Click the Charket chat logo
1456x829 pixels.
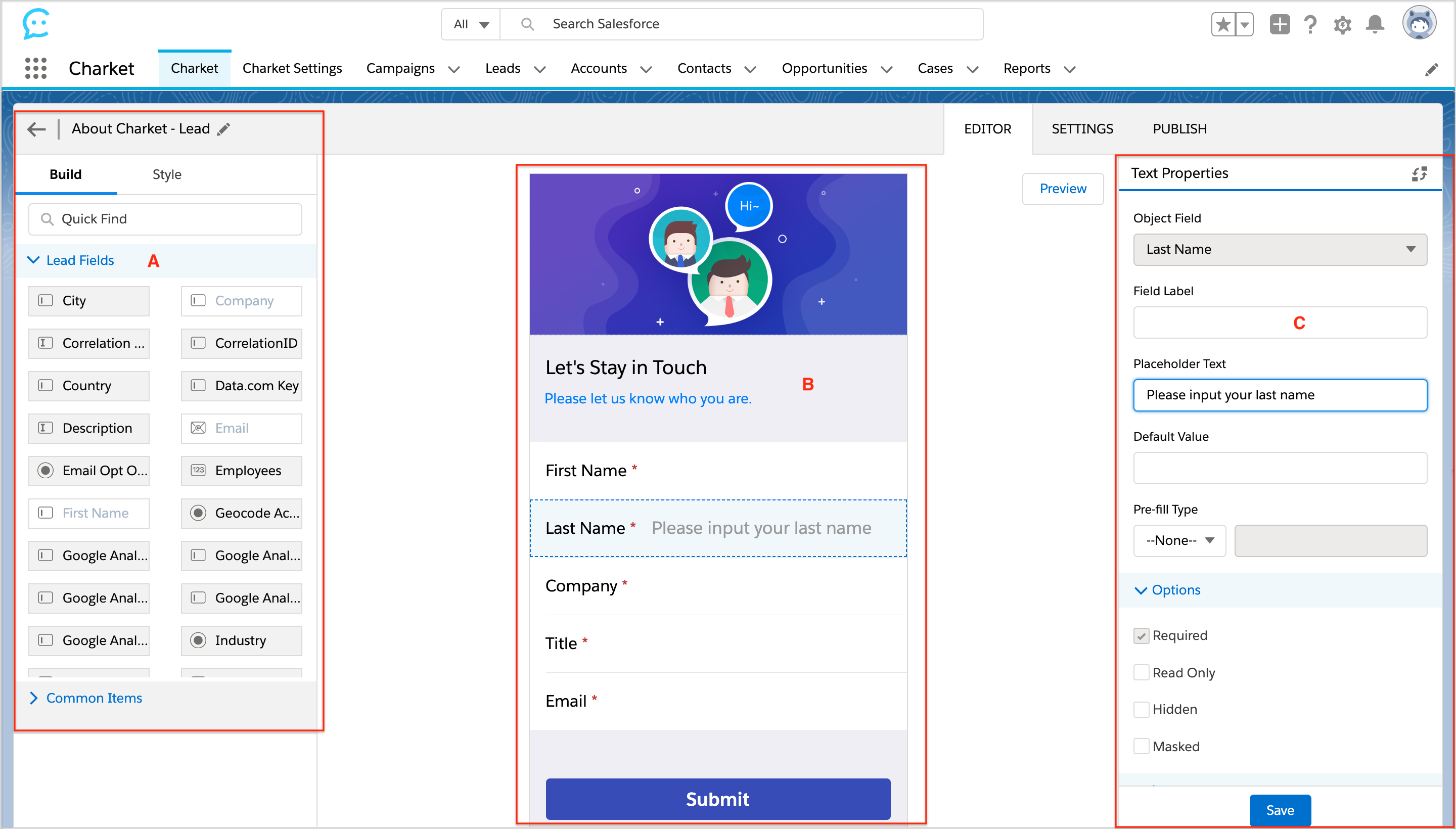[x=36, y=24]
